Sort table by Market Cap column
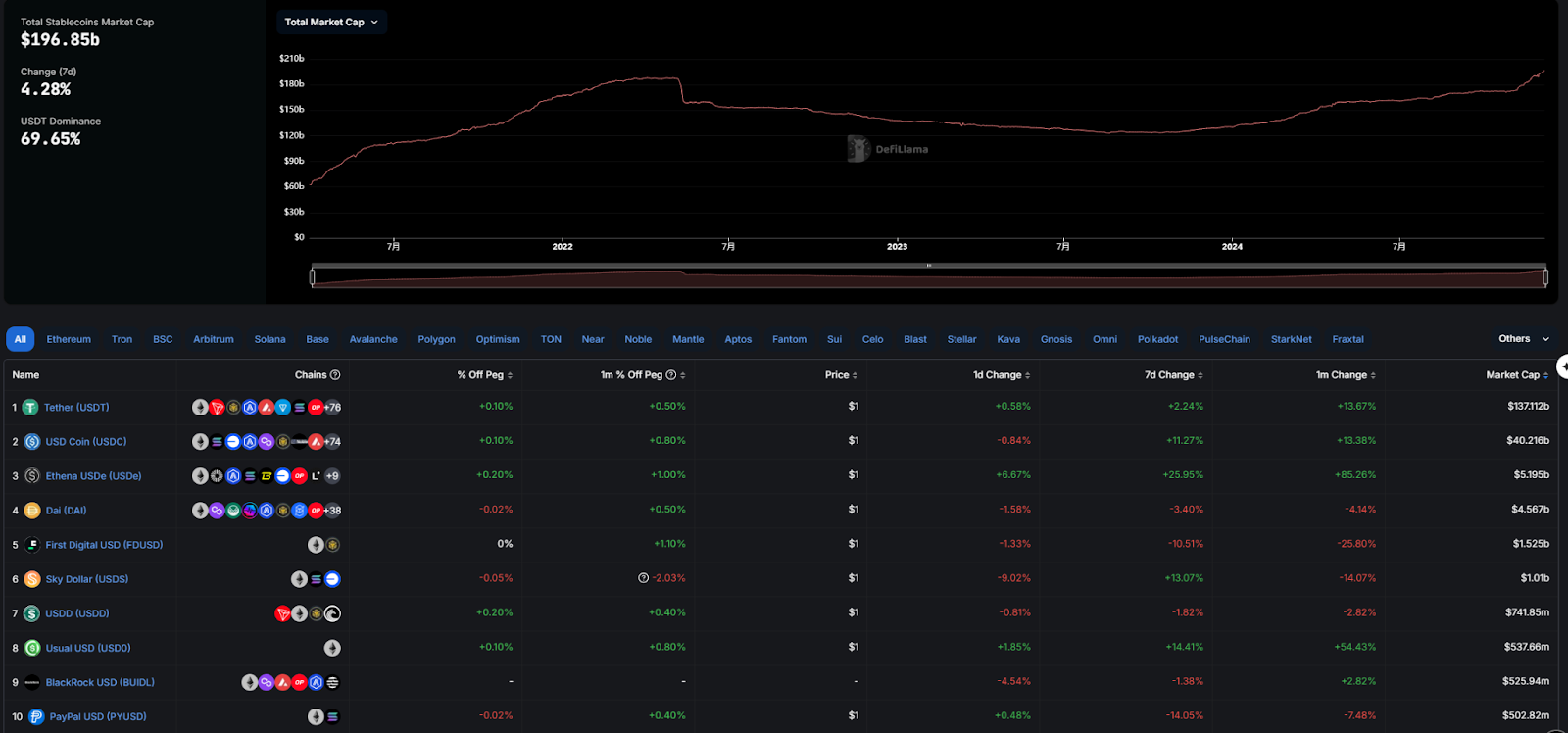Viewport: 1568px width, 733px height. pos(1516,375)
